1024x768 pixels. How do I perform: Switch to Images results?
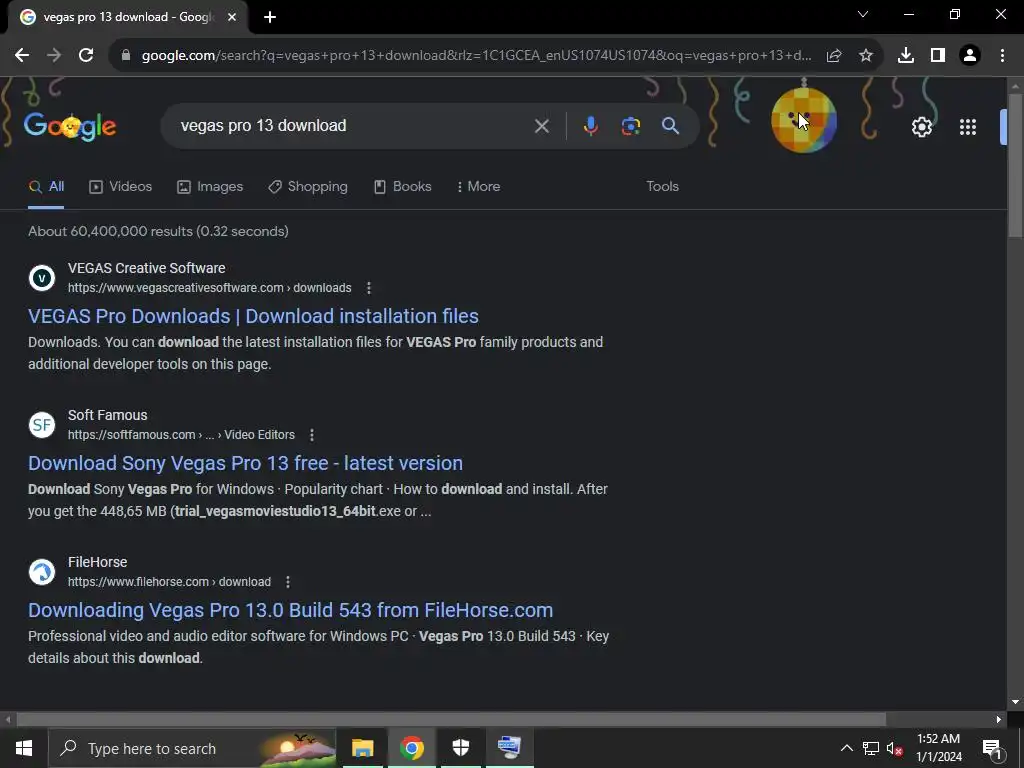click(x=210, y=187)
